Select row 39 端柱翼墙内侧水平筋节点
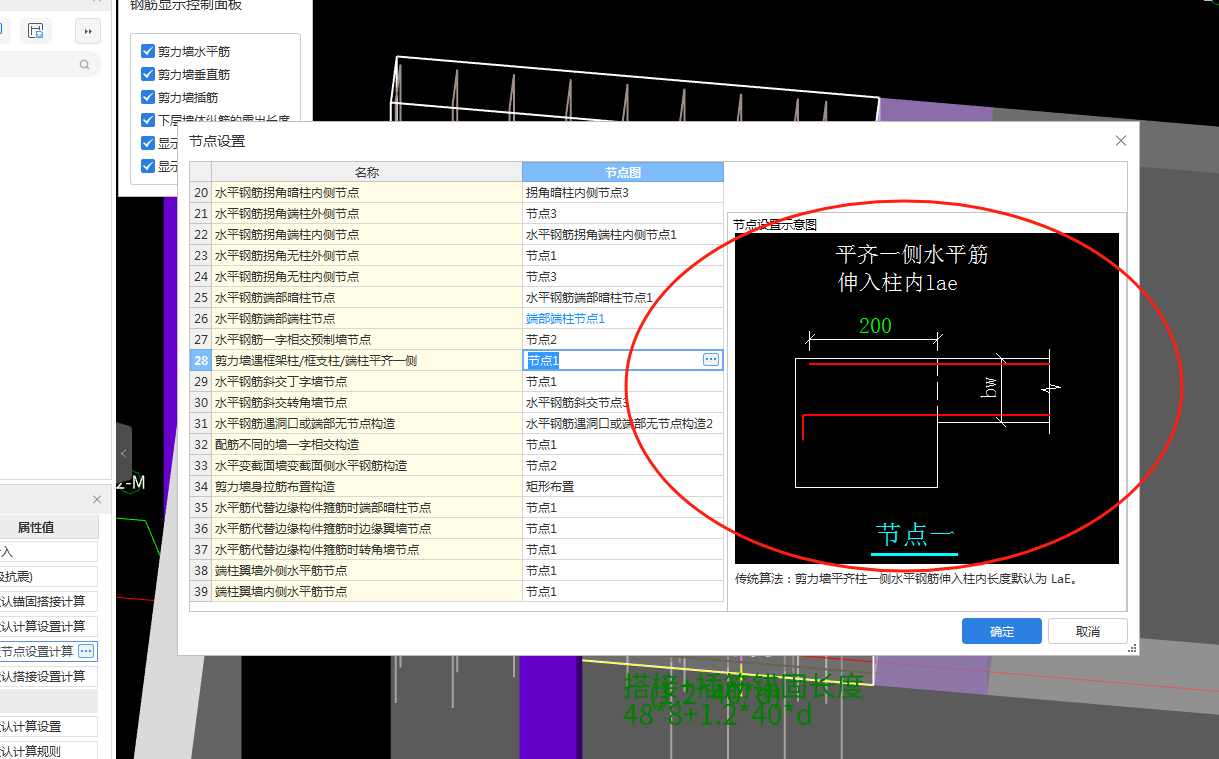 [367, 591]
